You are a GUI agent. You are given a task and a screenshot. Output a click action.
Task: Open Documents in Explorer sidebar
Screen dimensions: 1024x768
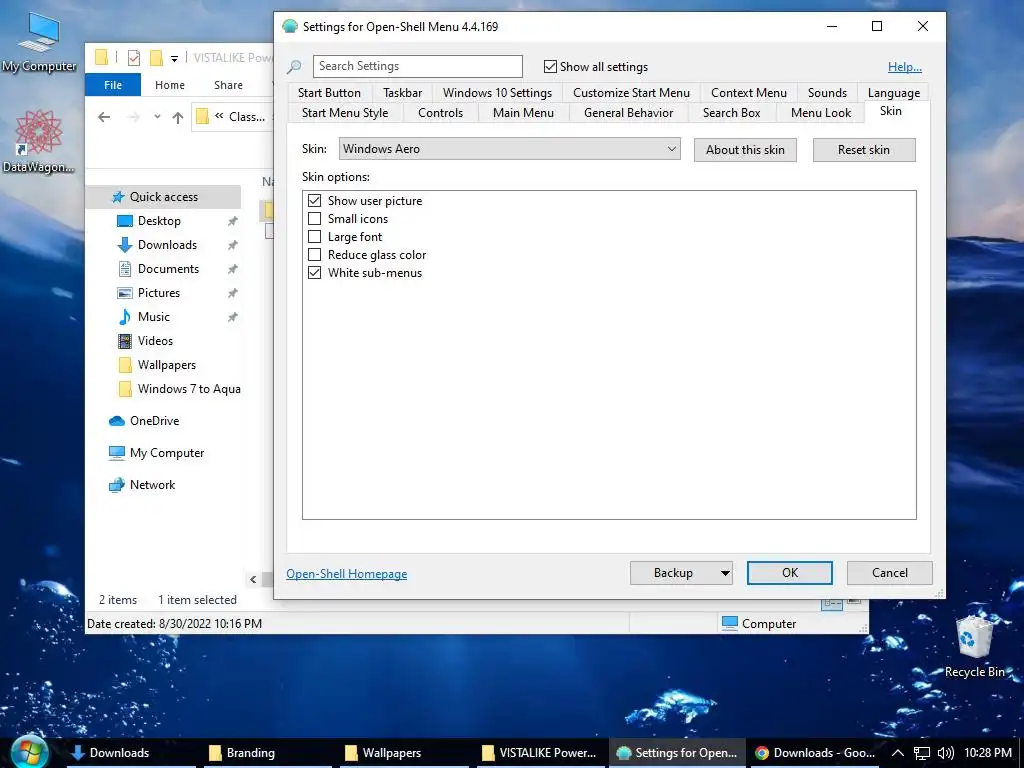pos(168,269)
